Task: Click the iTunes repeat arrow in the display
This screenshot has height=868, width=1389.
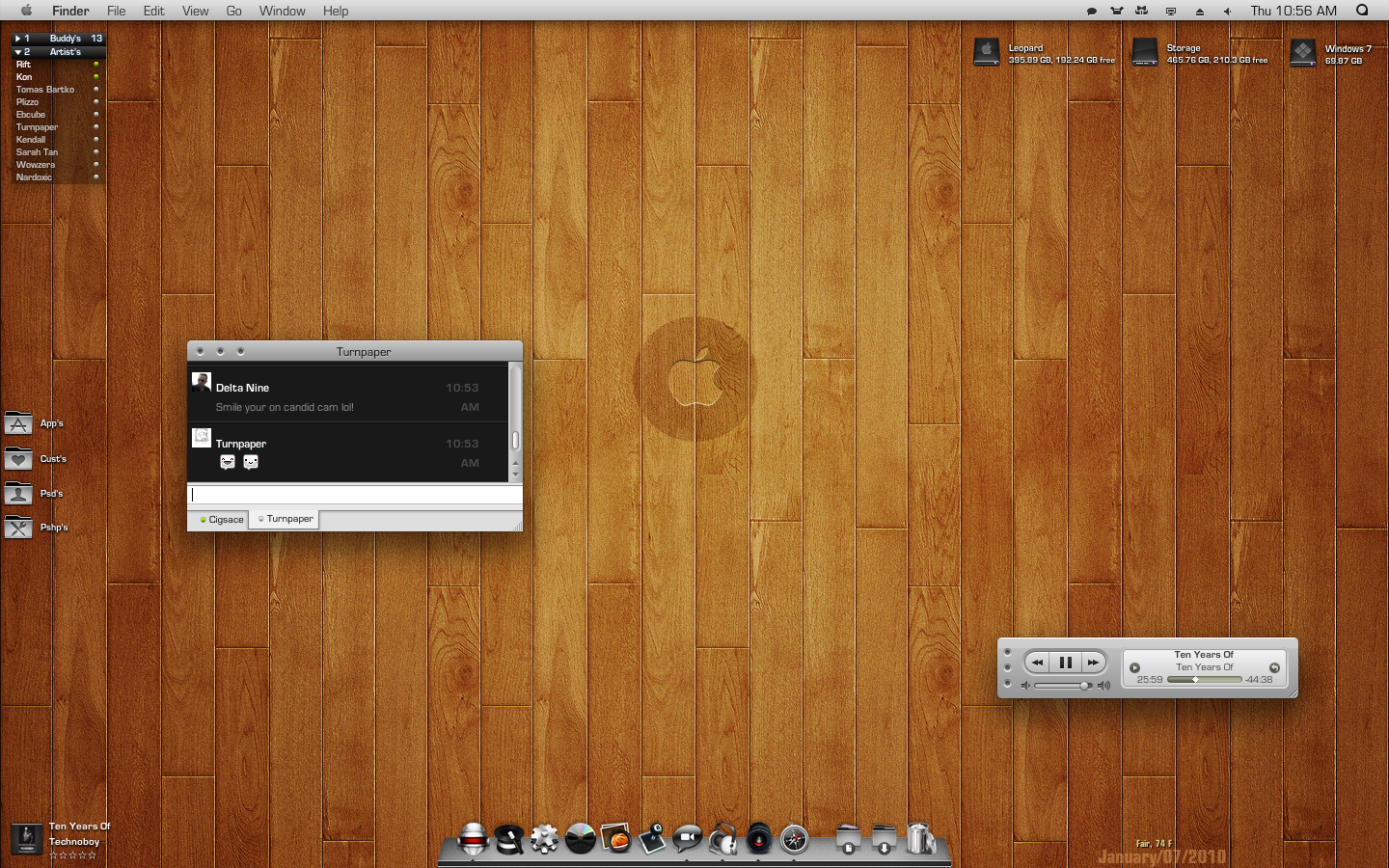Action: (1274, 667)
